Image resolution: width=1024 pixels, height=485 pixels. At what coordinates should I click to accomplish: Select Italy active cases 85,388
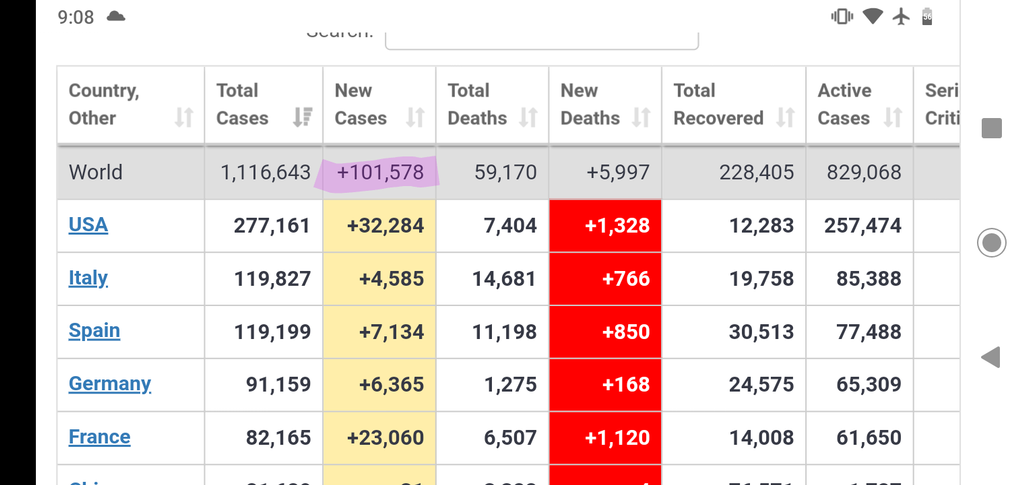pyautogui.click(x=869, y=279)
